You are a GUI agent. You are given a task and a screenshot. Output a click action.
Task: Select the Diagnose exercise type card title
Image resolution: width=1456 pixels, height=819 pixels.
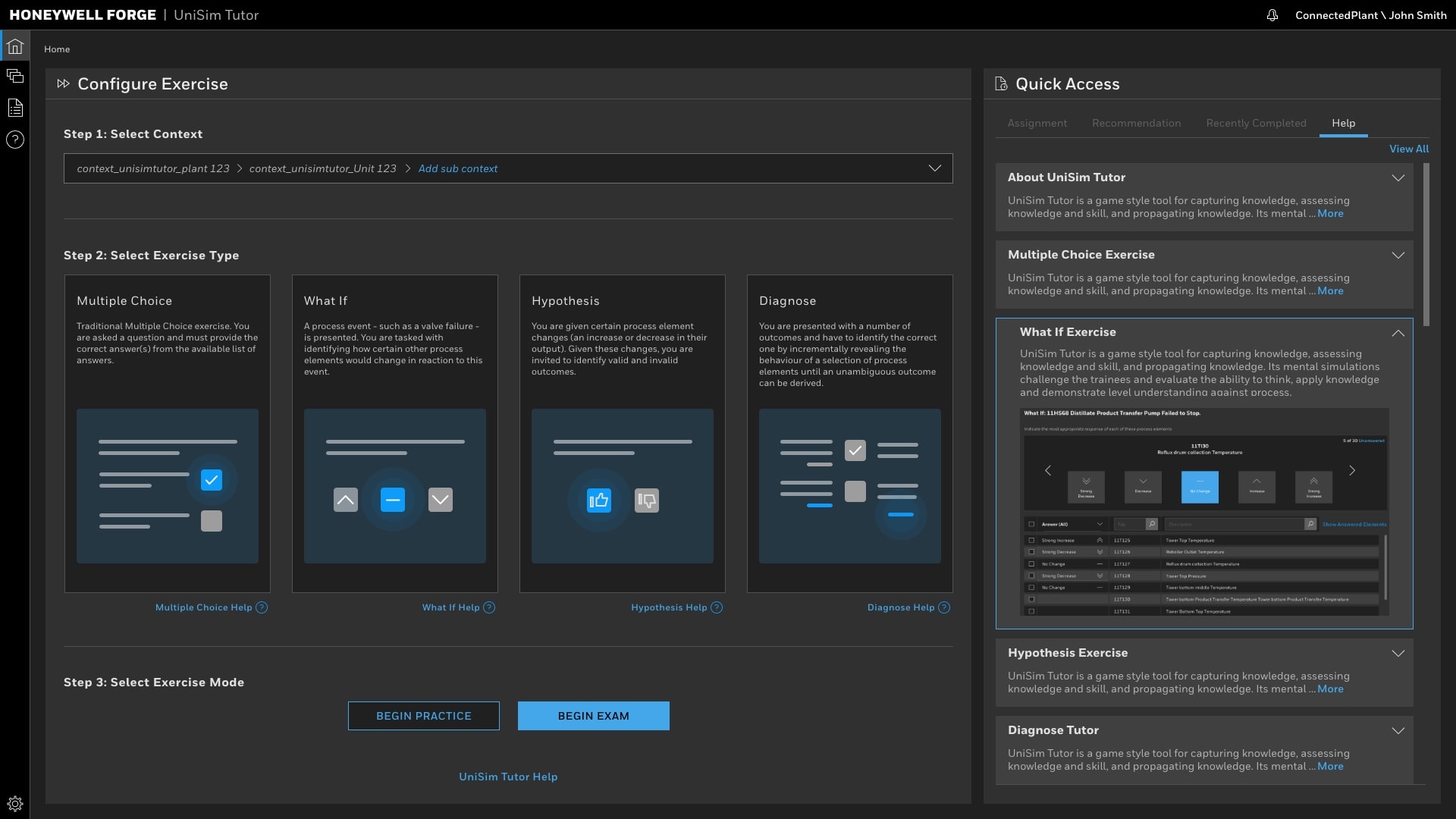pyautogui.click(x=787, y=301)
